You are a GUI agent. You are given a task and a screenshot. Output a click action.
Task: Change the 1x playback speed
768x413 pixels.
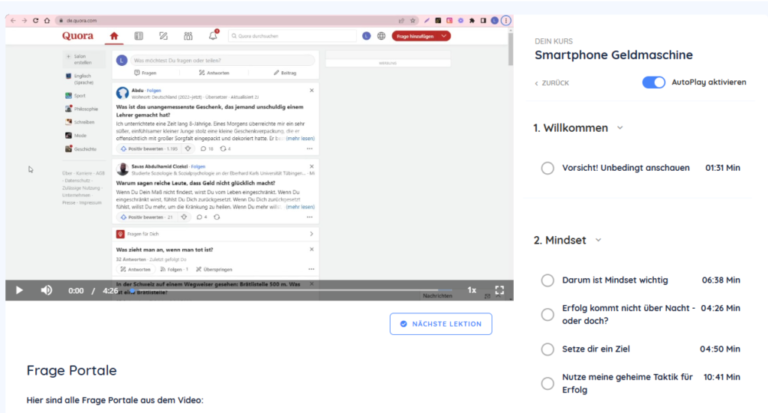coord(472,290)
